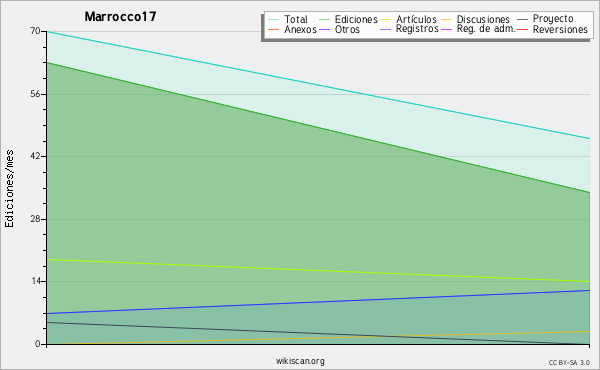Click the wikiscan.org label below chart
Screen dimensions: 600x370
pyautogui.click(x=300, y=360)
